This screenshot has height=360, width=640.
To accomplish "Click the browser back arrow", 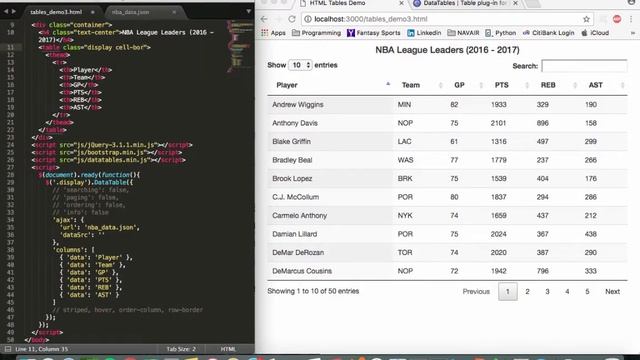I will tap(264, 19).
